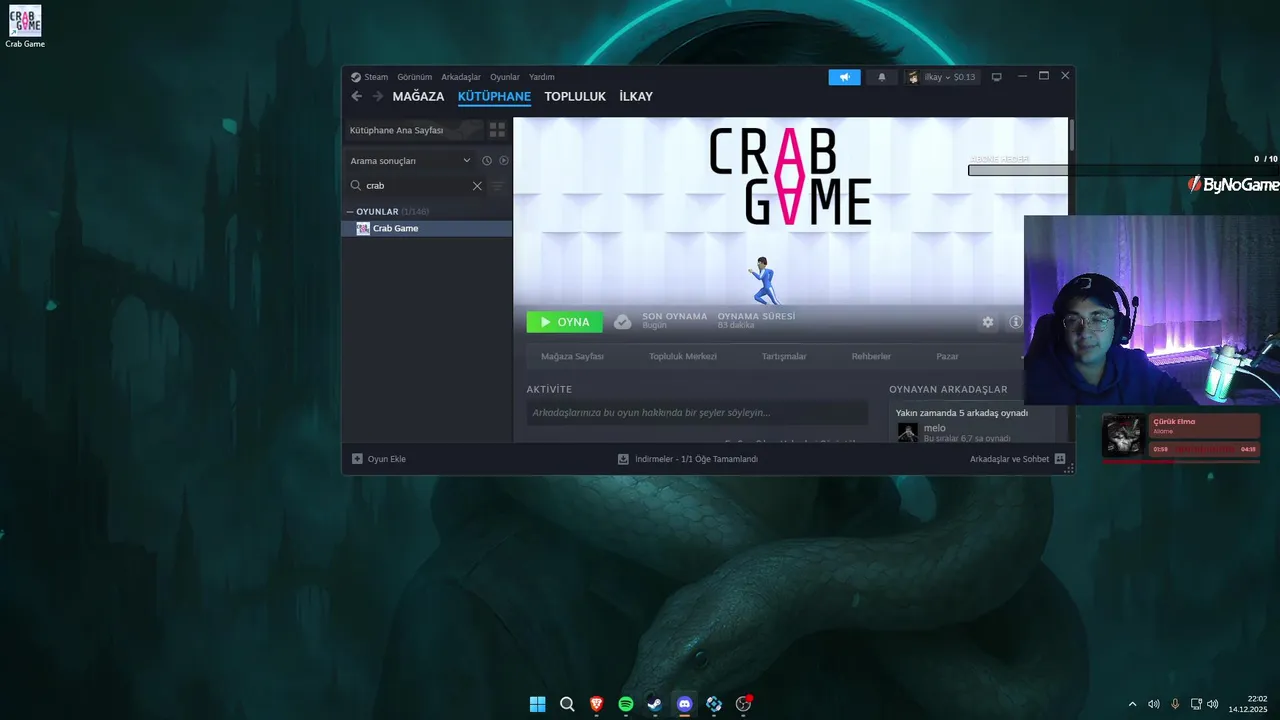This screenshot has height=720, width=1280.
Task: Click the cloud sync status icon
Action: coord(622,322)
